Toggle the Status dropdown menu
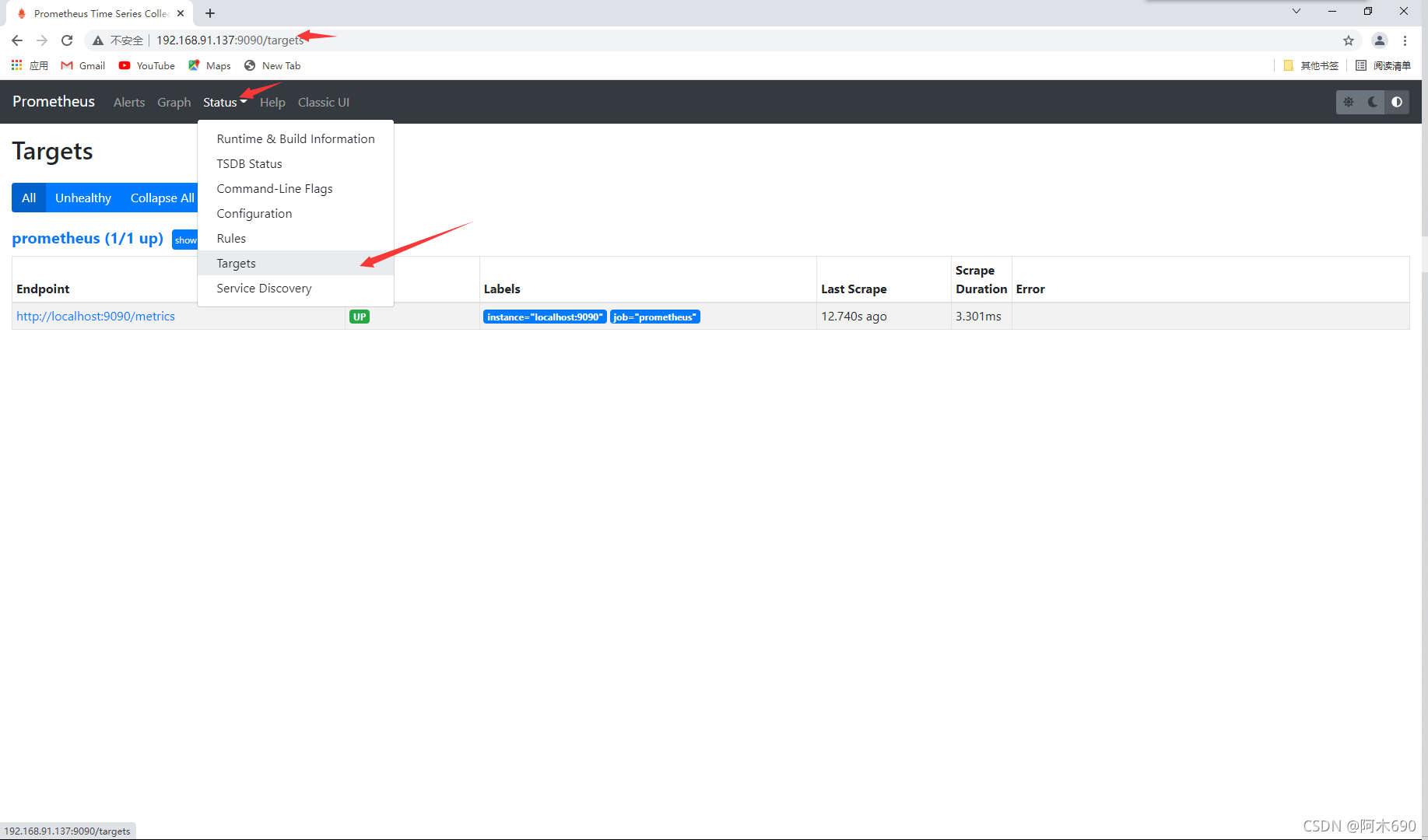Screen dimensions: 1428x840 pyautogui.click(x=225, y=103)
